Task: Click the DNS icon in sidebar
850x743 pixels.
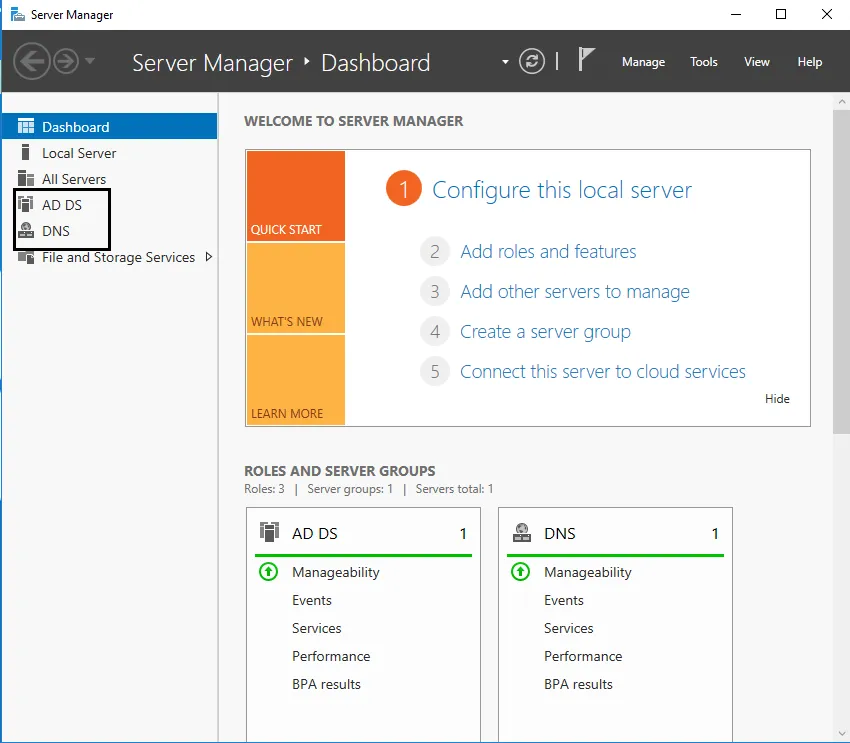Action: click(x=25, y=230)
